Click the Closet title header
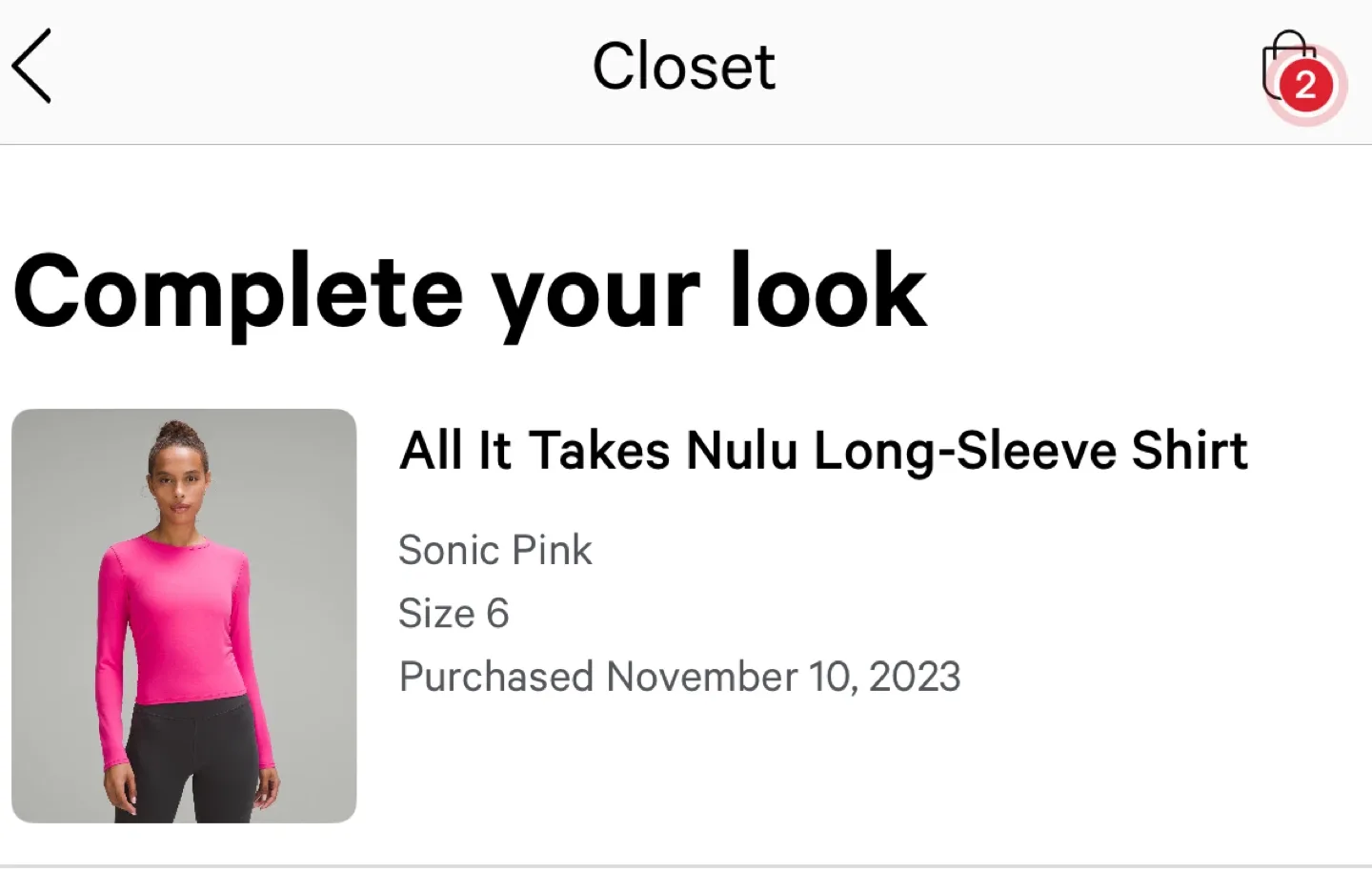This screenshot has height=872, width=1372. (x=684, y=65)
